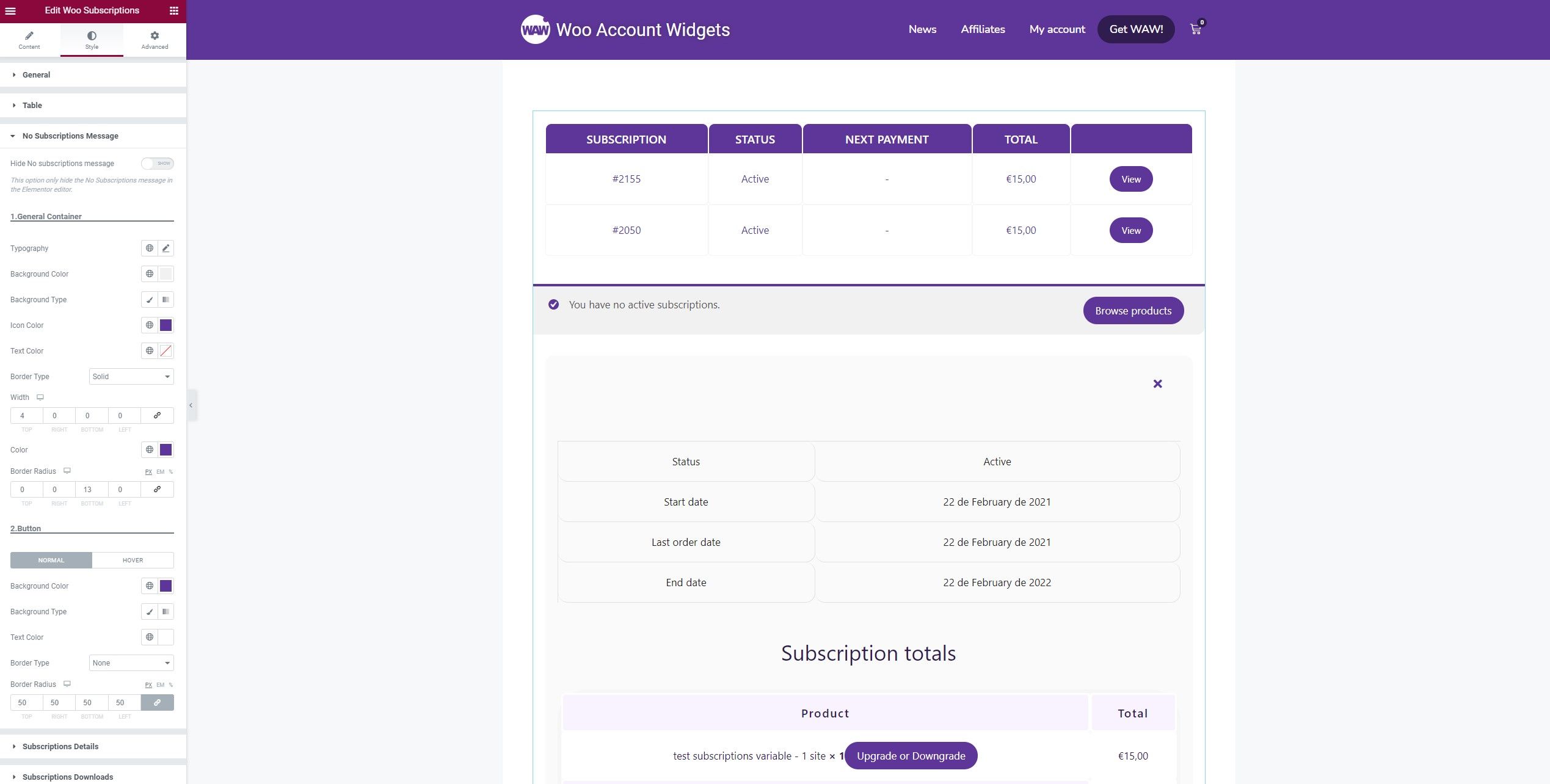Viewport: 1550px width, 784px height.
Task: Select percent unit for General Container Border Radius
Action: point(171,472)
